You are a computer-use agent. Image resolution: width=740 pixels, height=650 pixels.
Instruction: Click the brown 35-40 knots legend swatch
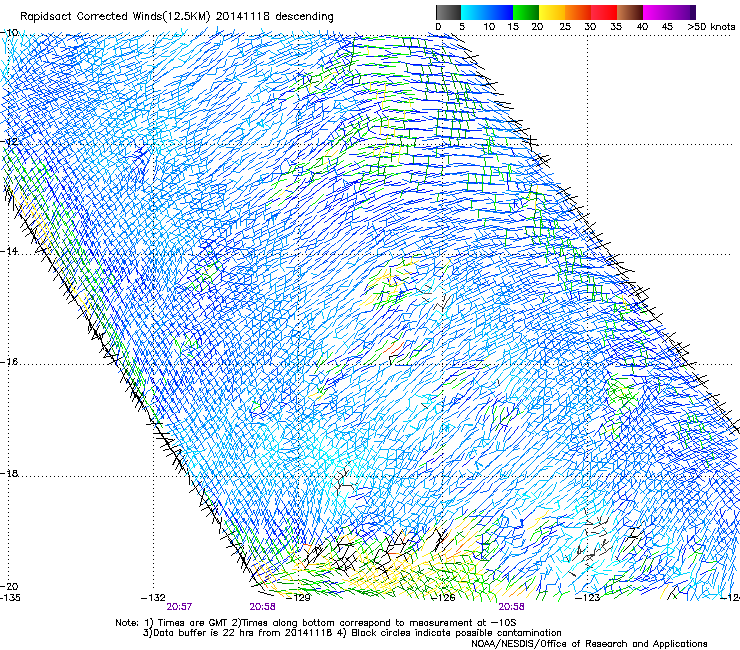pos(630,12)
